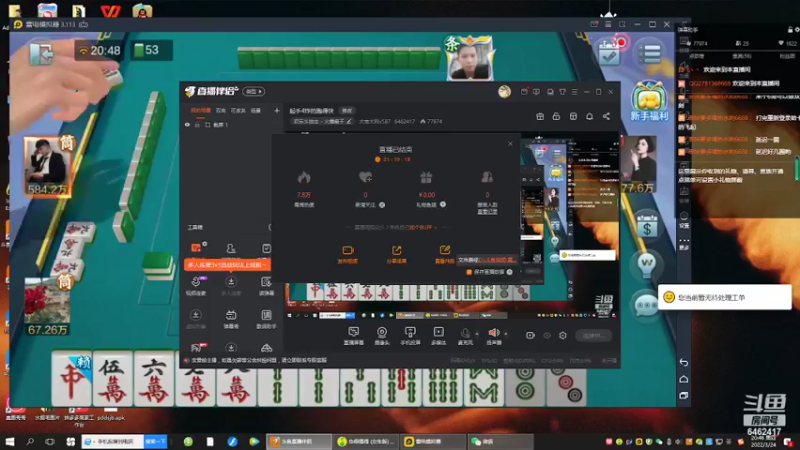
Task: Select the 伍萬 mahjong tile in hand
Action: tap(113, 379)
